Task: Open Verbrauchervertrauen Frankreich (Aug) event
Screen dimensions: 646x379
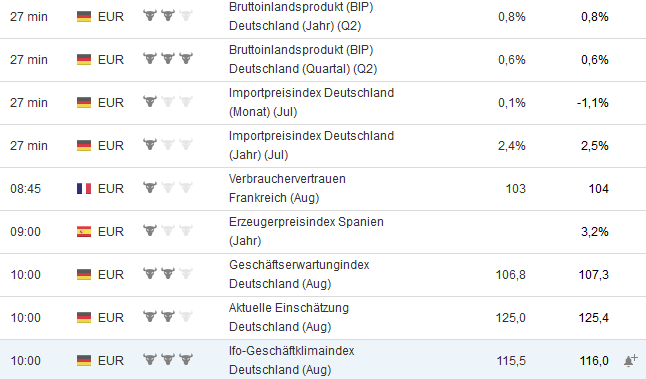Action: pyautogui.click(x=287, y=188)
